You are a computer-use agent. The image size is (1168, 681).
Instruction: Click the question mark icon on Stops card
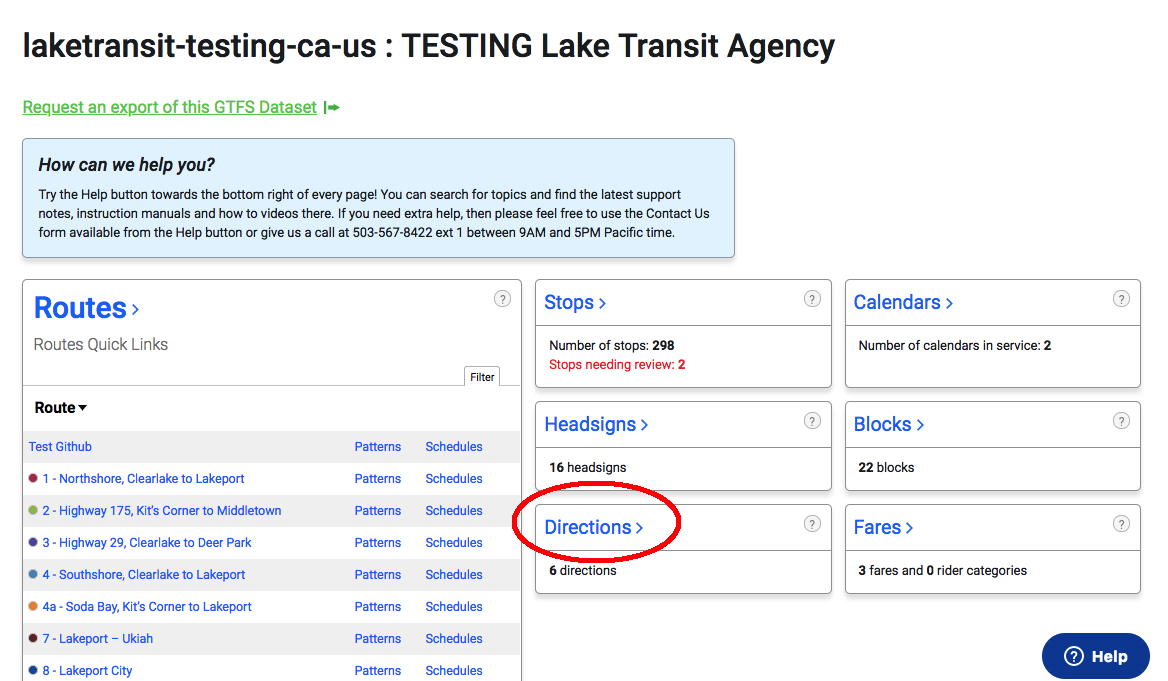click(812, 299)
